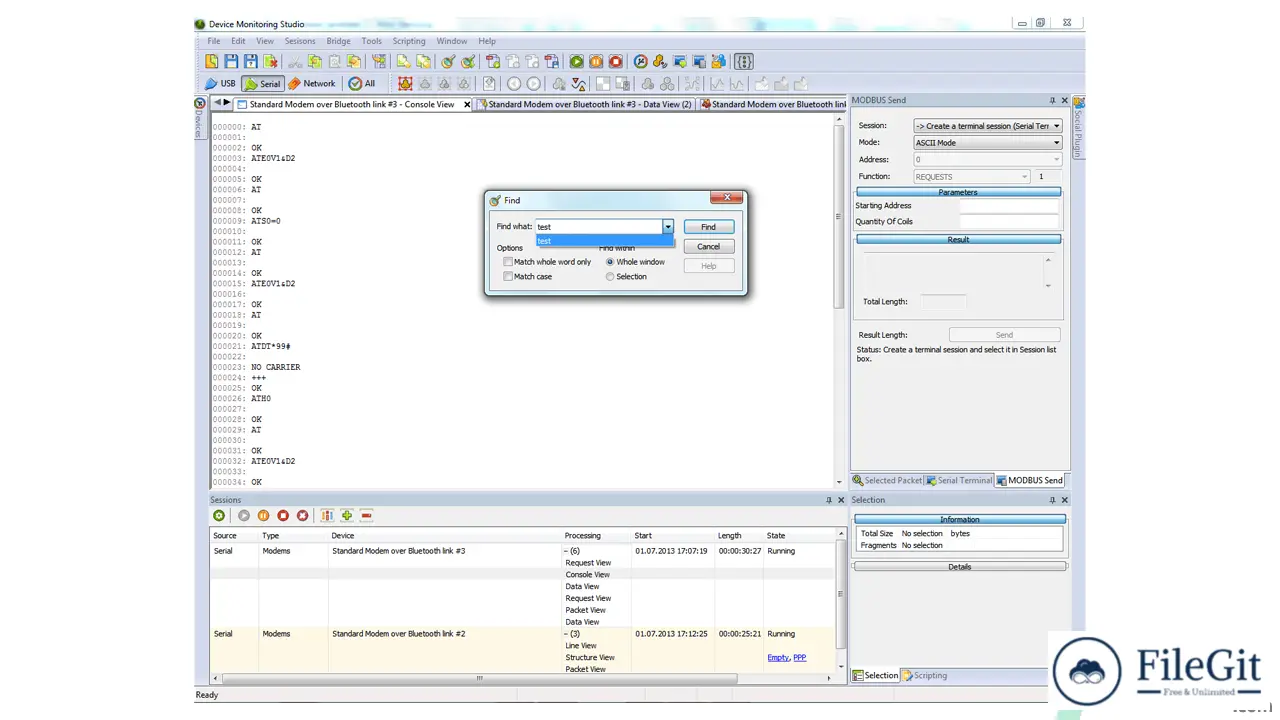Open the Session dropdown in MODBUS Send
Image resolution: width=1280 pixels, height=720 pixels.
(x=1057, y=126)
